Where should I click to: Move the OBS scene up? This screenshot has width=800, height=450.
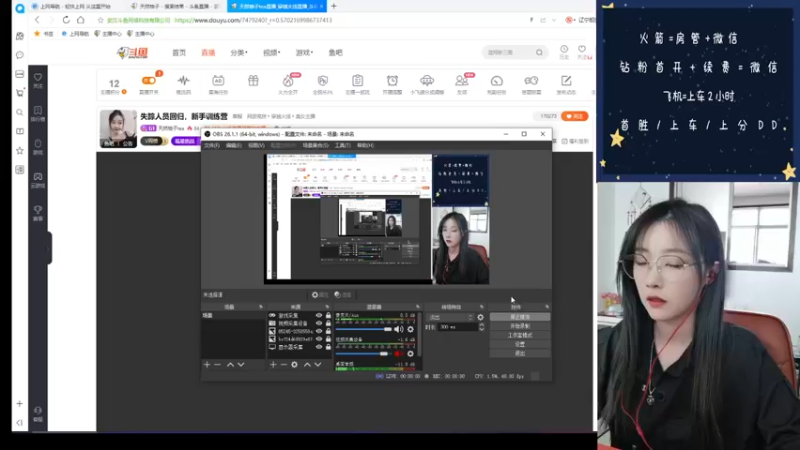pyautogui.click(x=230, y=365)
